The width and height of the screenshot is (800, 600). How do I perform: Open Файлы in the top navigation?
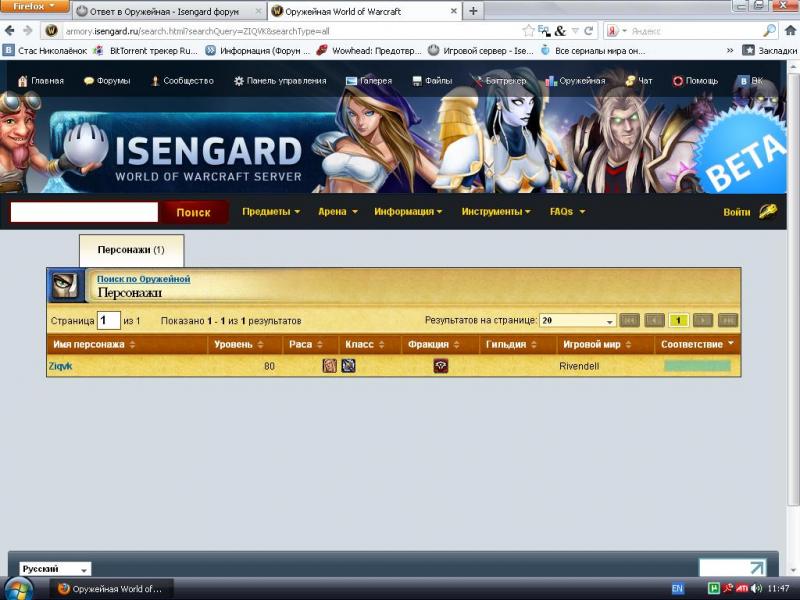point(432,81)
